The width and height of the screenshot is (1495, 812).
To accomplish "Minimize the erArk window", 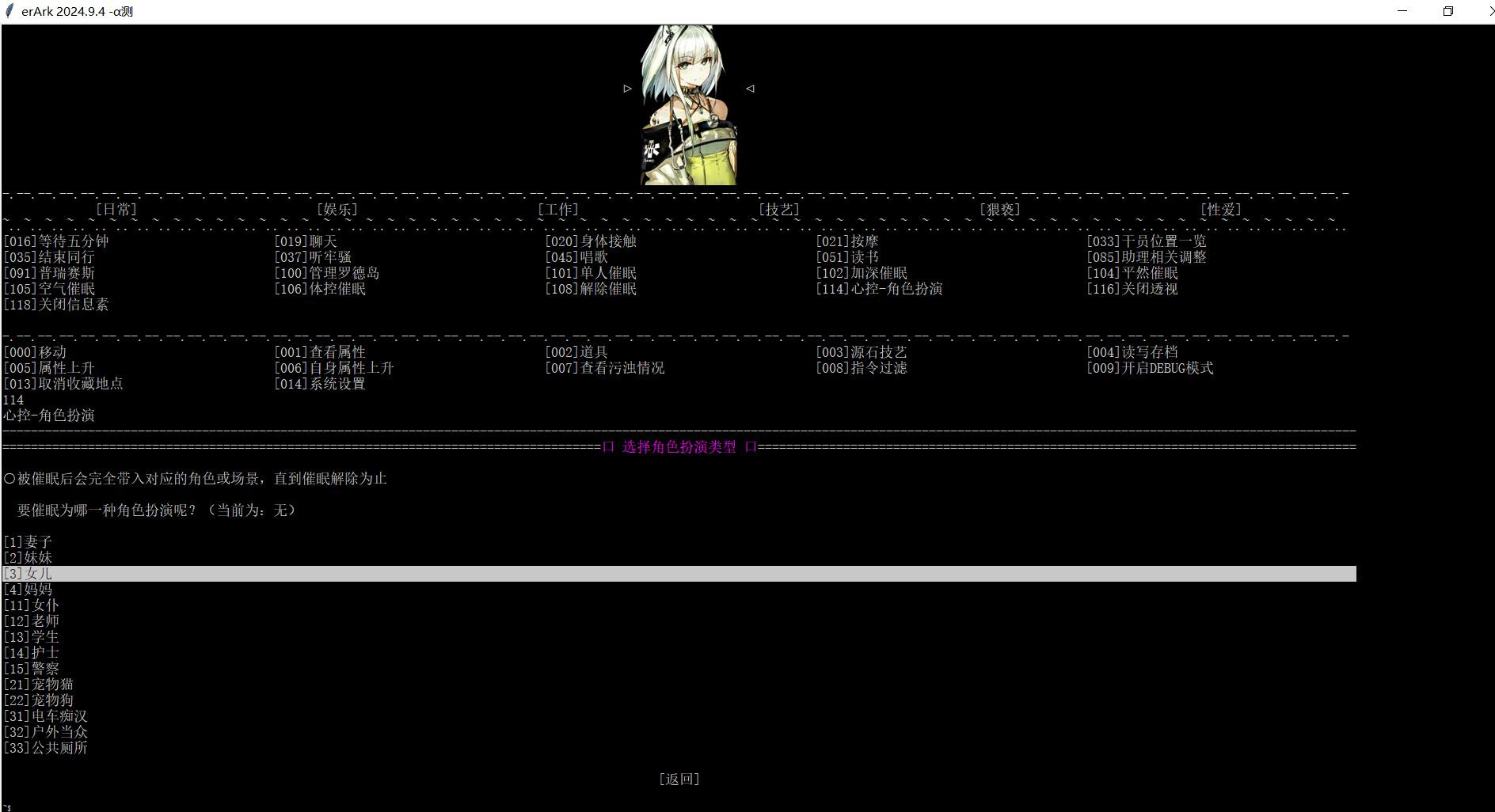I will 1402,11.
